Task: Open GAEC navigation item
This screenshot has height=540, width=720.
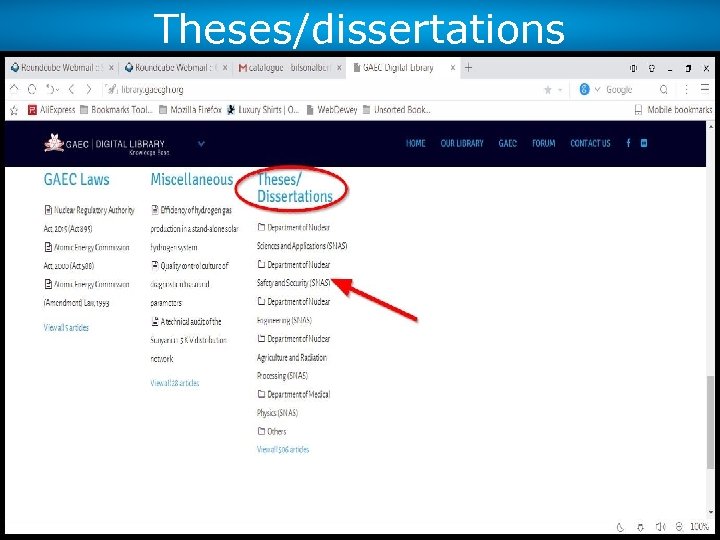Action: pyautogui.click(x=507, y=143)
